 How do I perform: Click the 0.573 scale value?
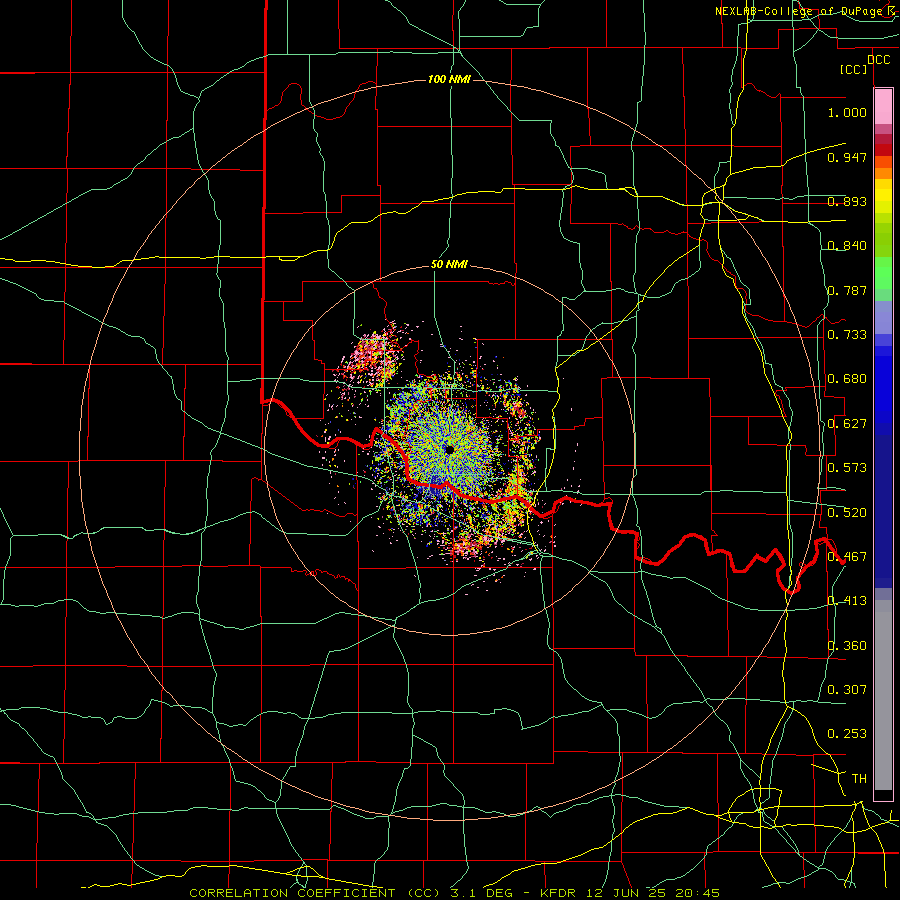tap(847, 468)
